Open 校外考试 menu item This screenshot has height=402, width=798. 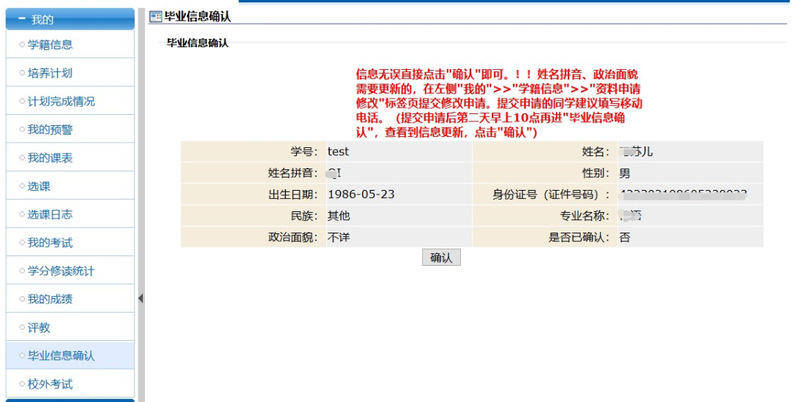coord(49,384)
